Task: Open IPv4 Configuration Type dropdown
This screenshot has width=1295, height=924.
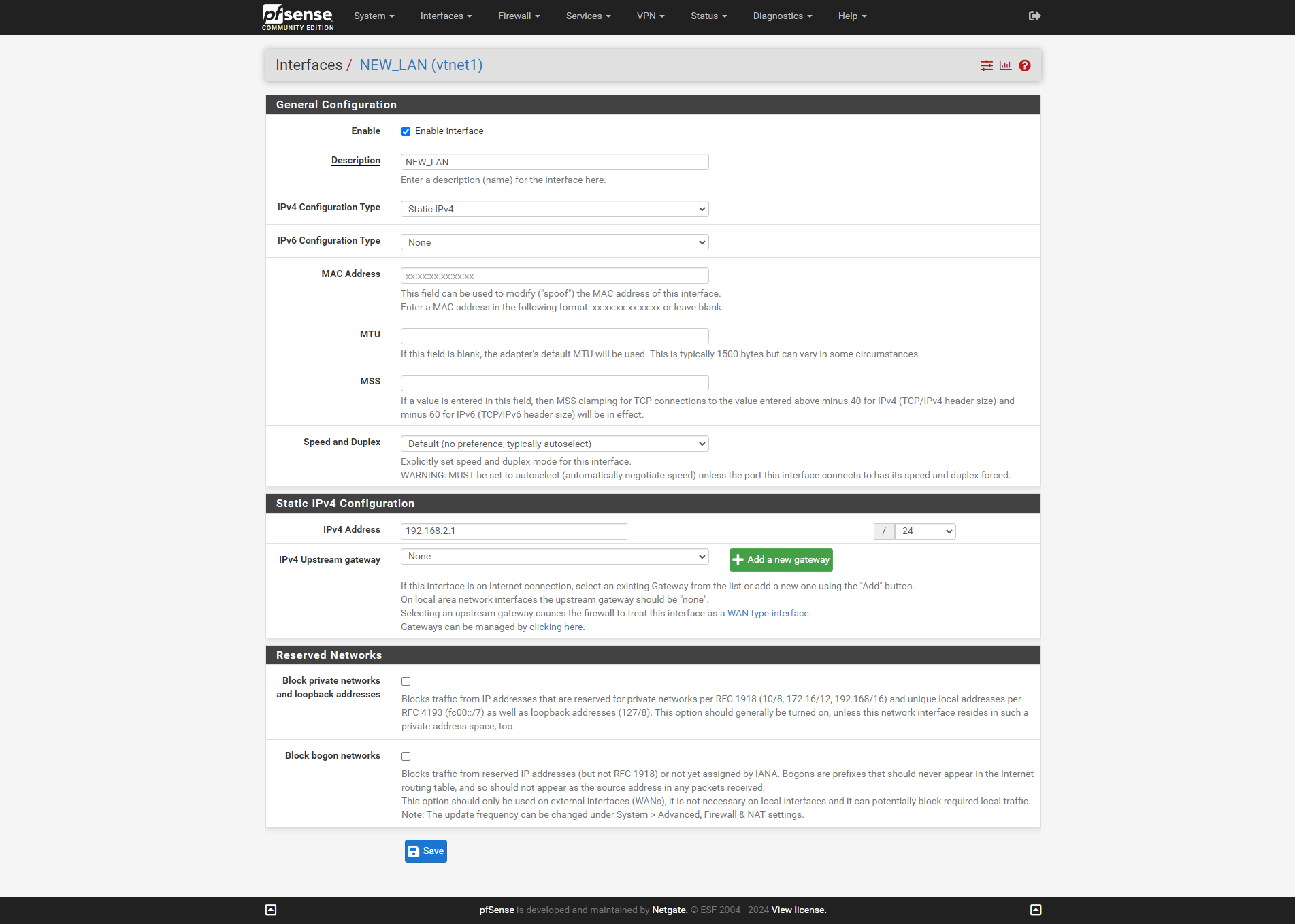Action: tap(554, 209)
